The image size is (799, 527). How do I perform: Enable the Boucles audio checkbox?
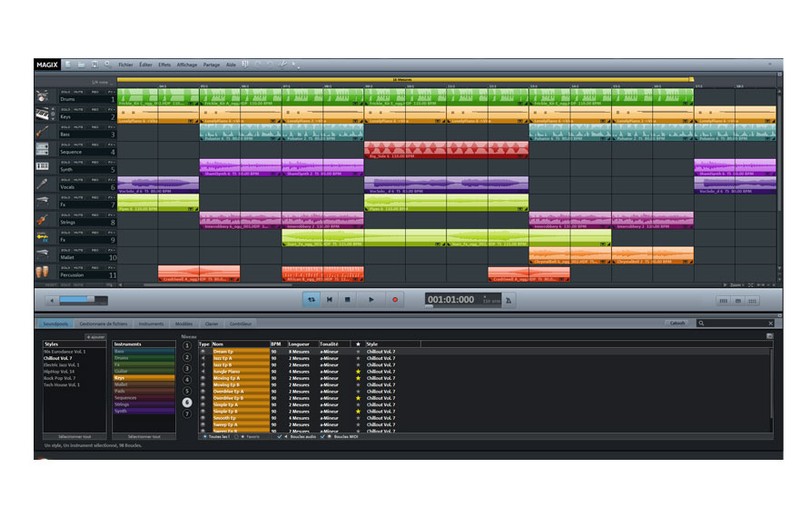pyautogui.click(x=279, y=437)
